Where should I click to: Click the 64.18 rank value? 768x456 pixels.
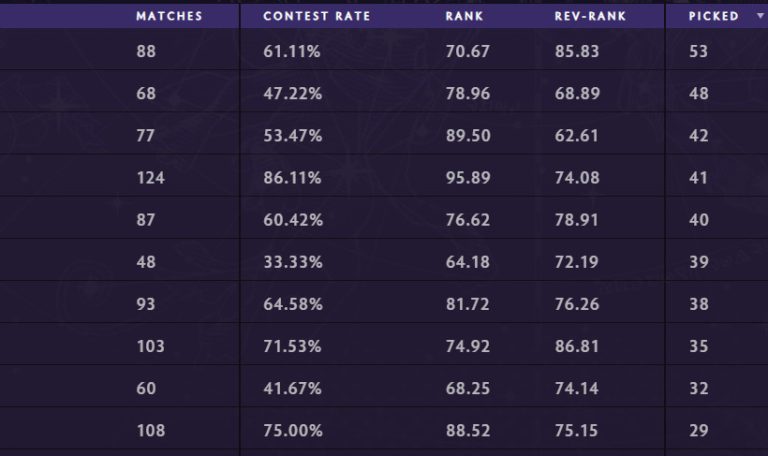tap(467, 262)
